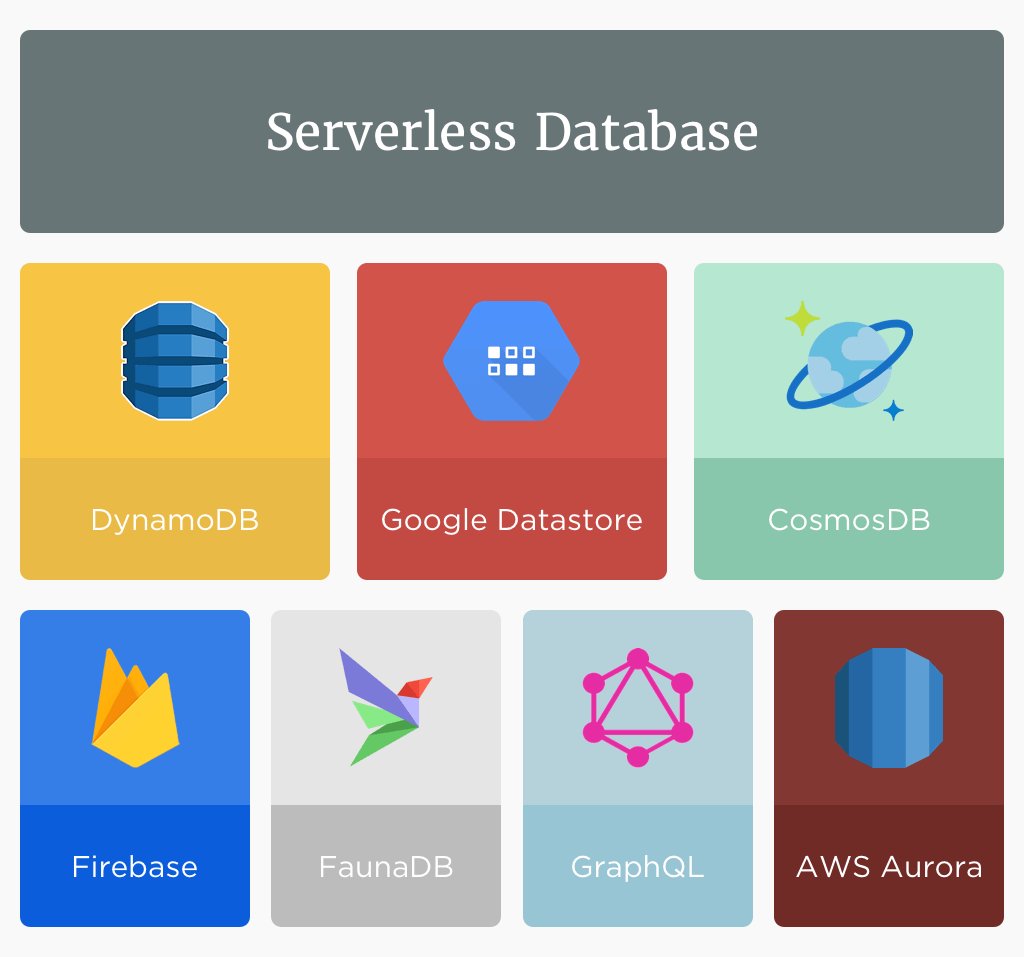1024x957 pixels.
Task: Select the FaunaDB label
Action: (x=385, y=867)
